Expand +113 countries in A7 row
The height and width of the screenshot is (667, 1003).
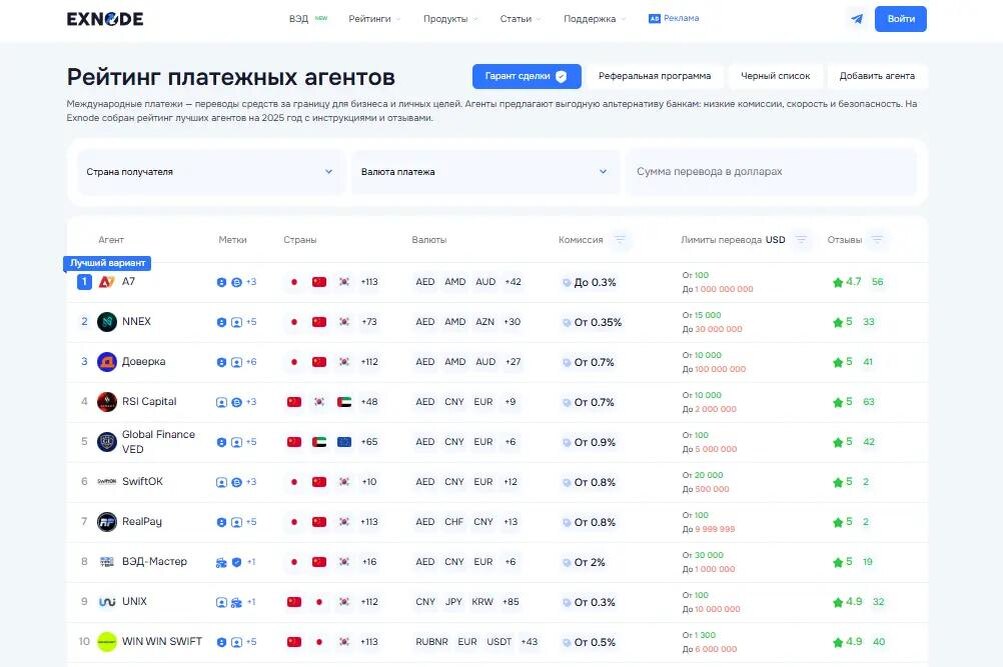(x=369, y=282)
